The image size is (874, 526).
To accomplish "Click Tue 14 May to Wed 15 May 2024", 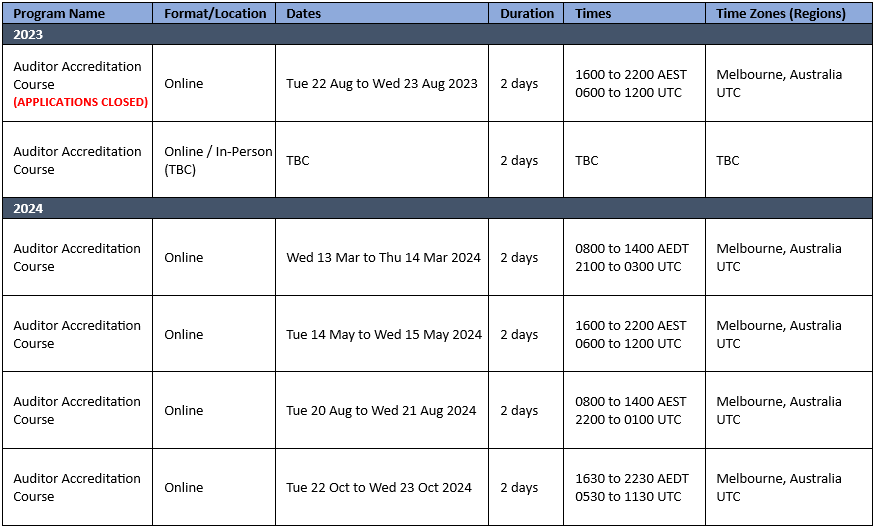I will 384,334.
